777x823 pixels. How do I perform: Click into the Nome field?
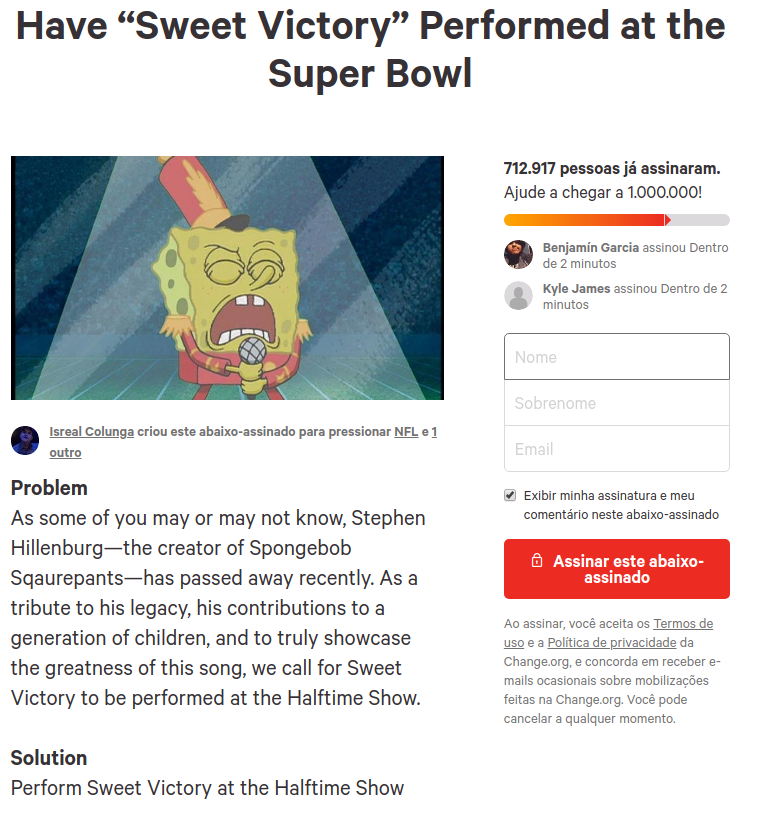pyautogui.click(x=616, y=357)
